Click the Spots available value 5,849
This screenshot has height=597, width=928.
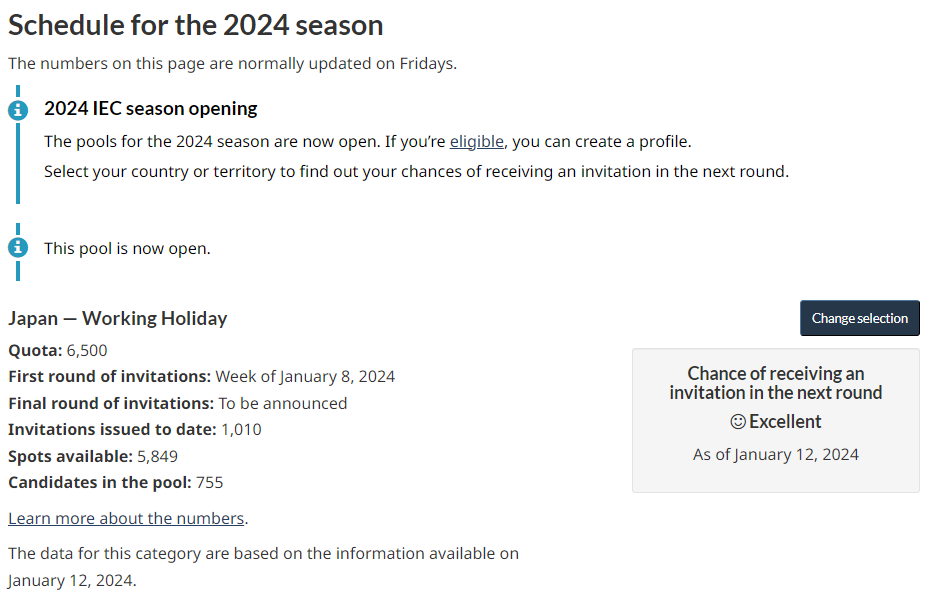point(157,457)
